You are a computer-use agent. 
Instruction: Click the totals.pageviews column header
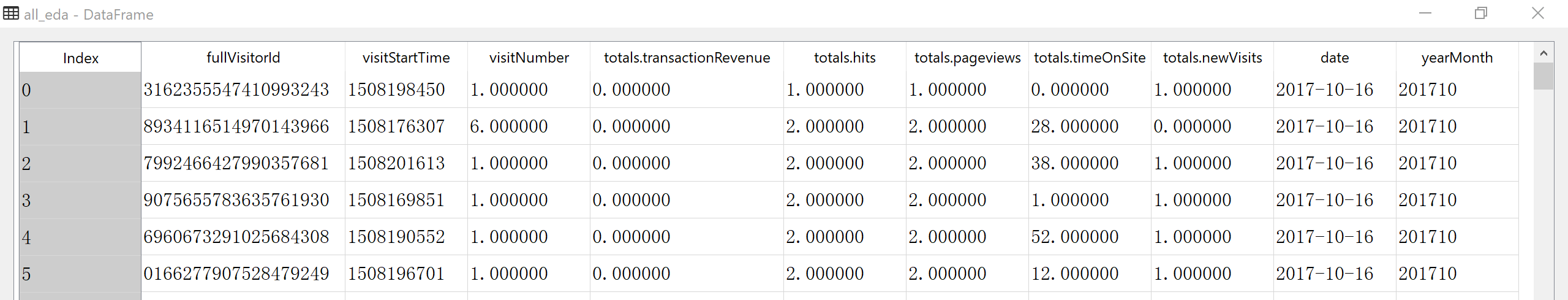click(967, 58)
